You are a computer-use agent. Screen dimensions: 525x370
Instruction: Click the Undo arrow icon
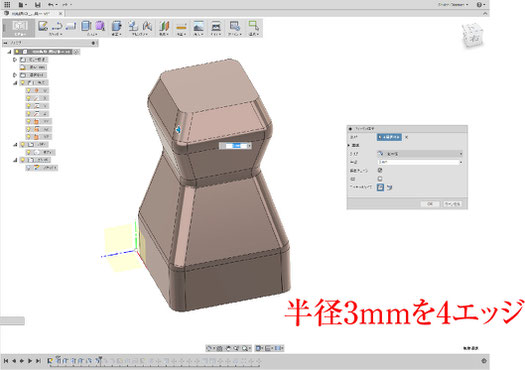click(52, 5)
